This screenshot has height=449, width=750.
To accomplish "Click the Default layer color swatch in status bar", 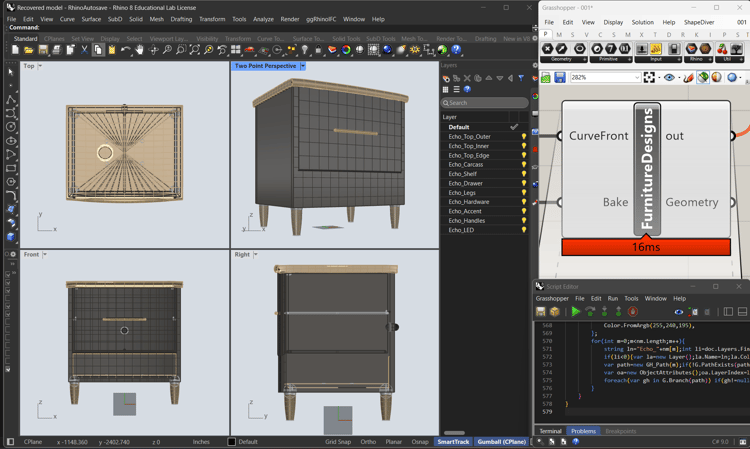I will coord(232,442).
